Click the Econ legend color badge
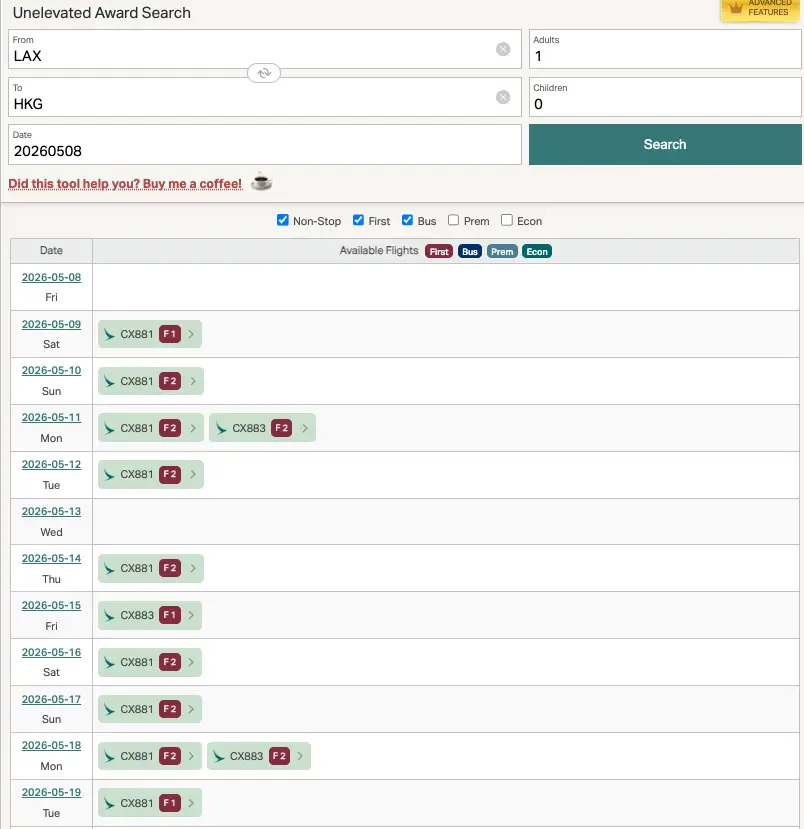 pos(537,251)
